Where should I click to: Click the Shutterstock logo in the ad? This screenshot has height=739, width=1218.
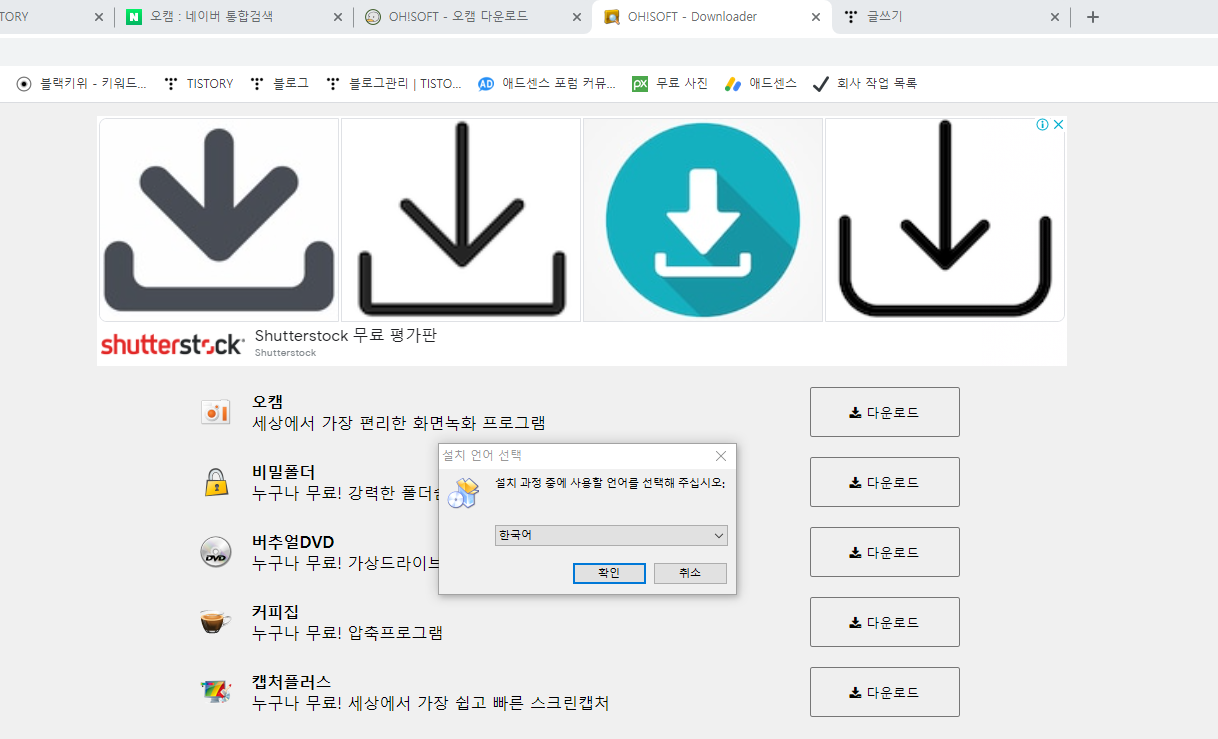click(x=172, y=345)
